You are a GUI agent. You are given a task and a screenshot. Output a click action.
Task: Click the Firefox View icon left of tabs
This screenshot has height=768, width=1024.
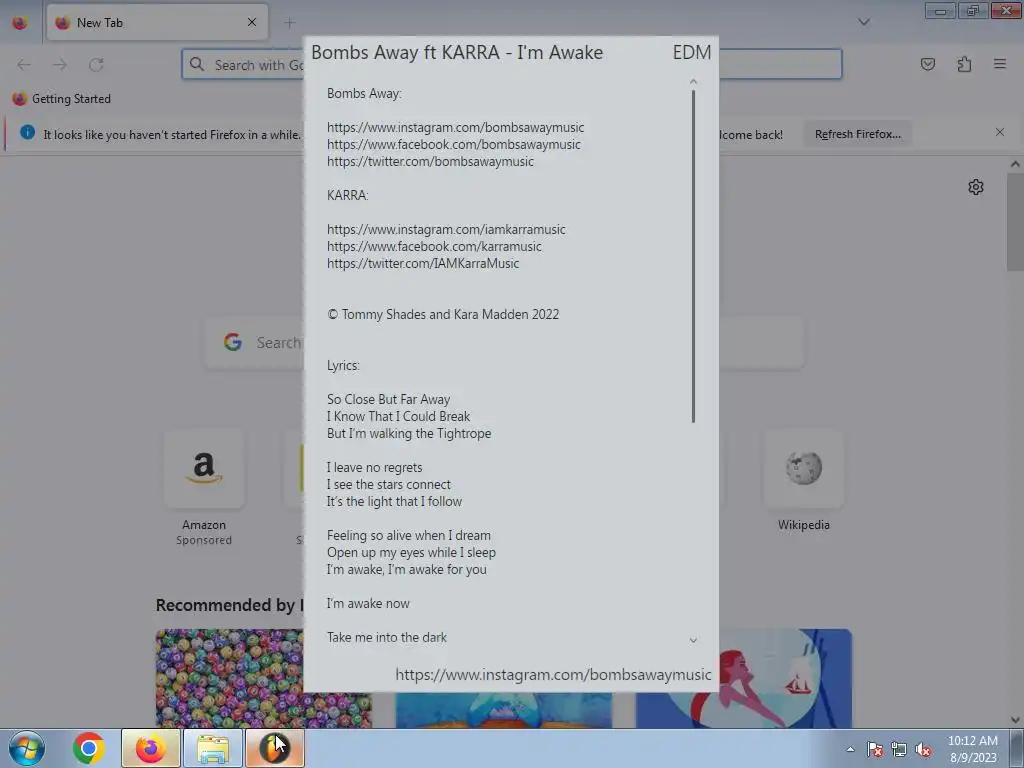(x=20, y=23)
